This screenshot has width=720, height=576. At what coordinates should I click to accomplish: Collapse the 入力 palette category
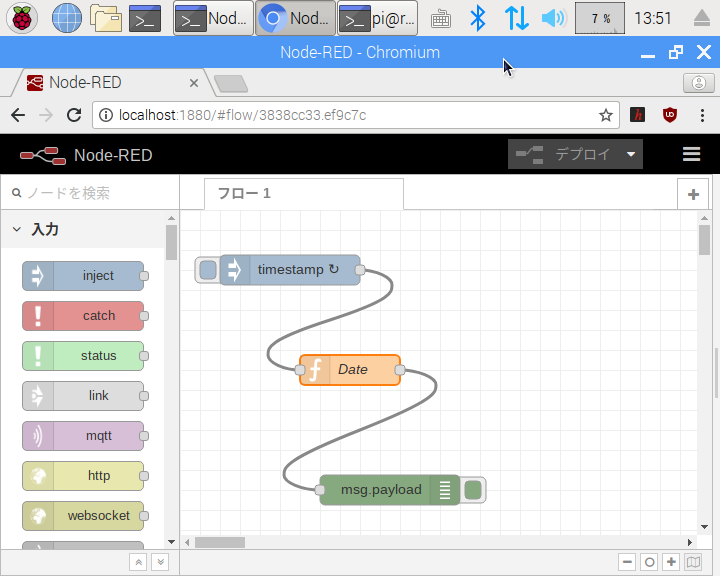coord(17,230)
